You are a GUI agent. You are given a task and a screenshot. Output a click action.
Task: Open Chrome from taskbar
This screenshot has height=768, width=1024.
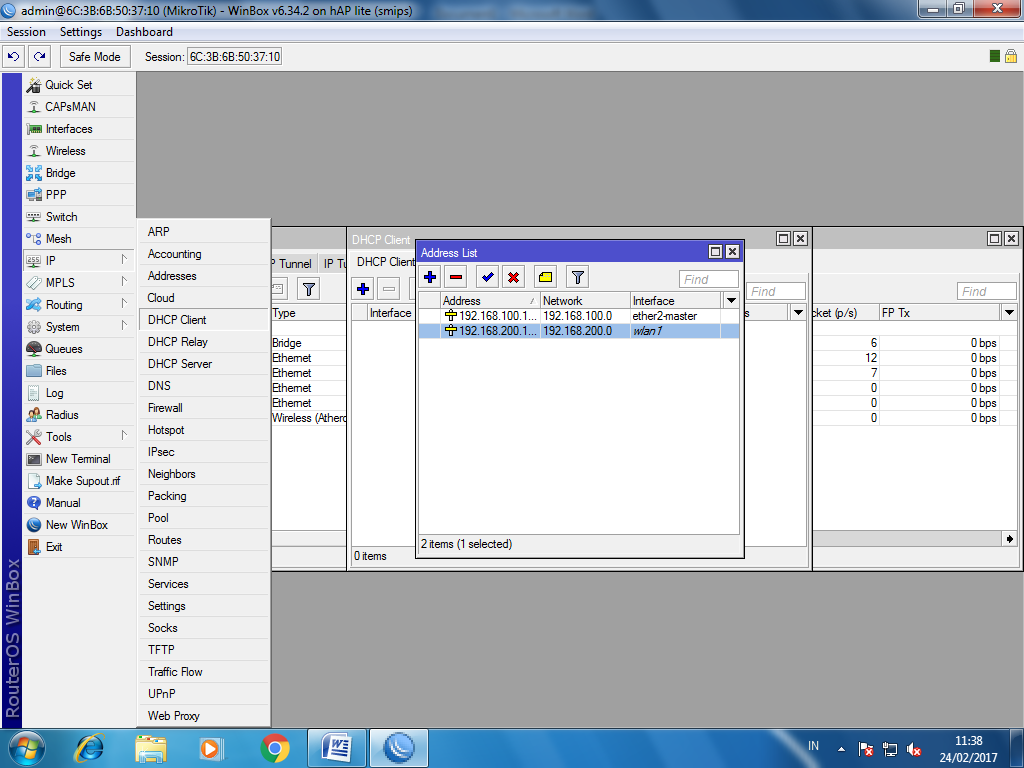click(x=275, y=748)
